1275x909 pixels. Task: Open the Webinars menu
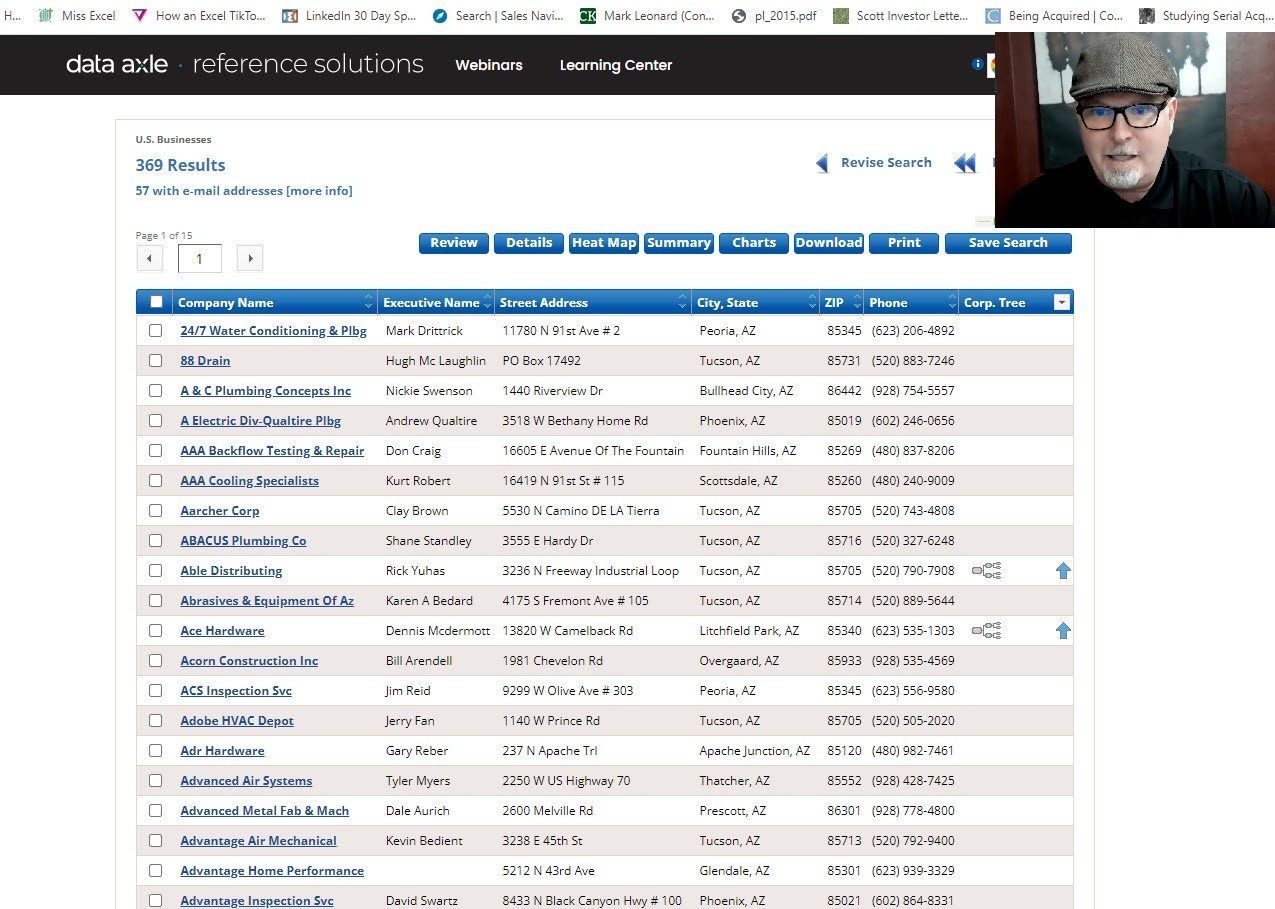pyautogui.click(x=489, y=65)
